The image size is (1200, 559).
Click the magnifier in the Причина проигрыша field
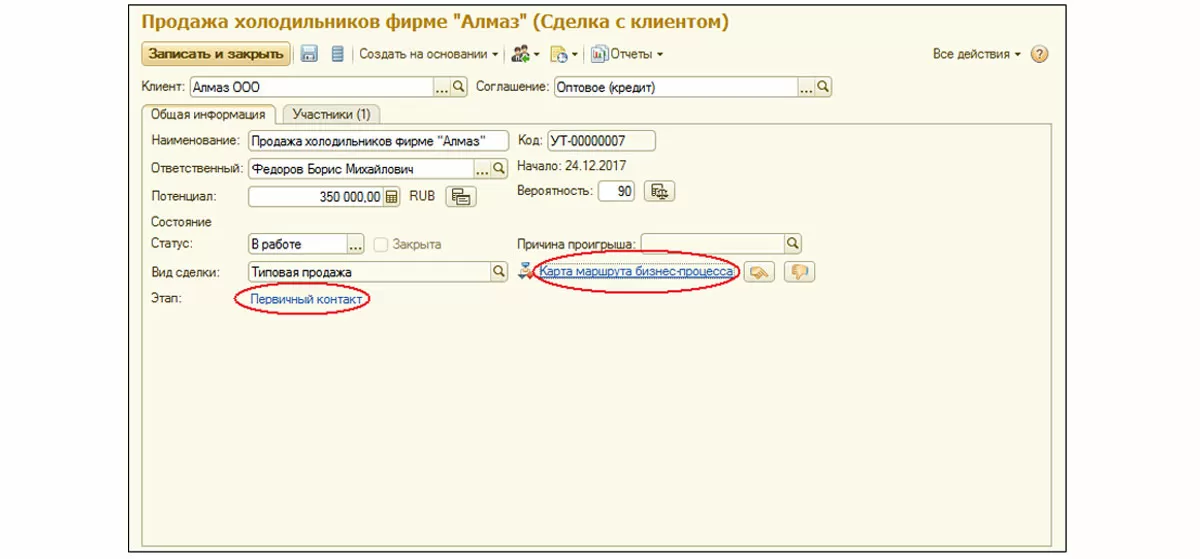[793, 243]
